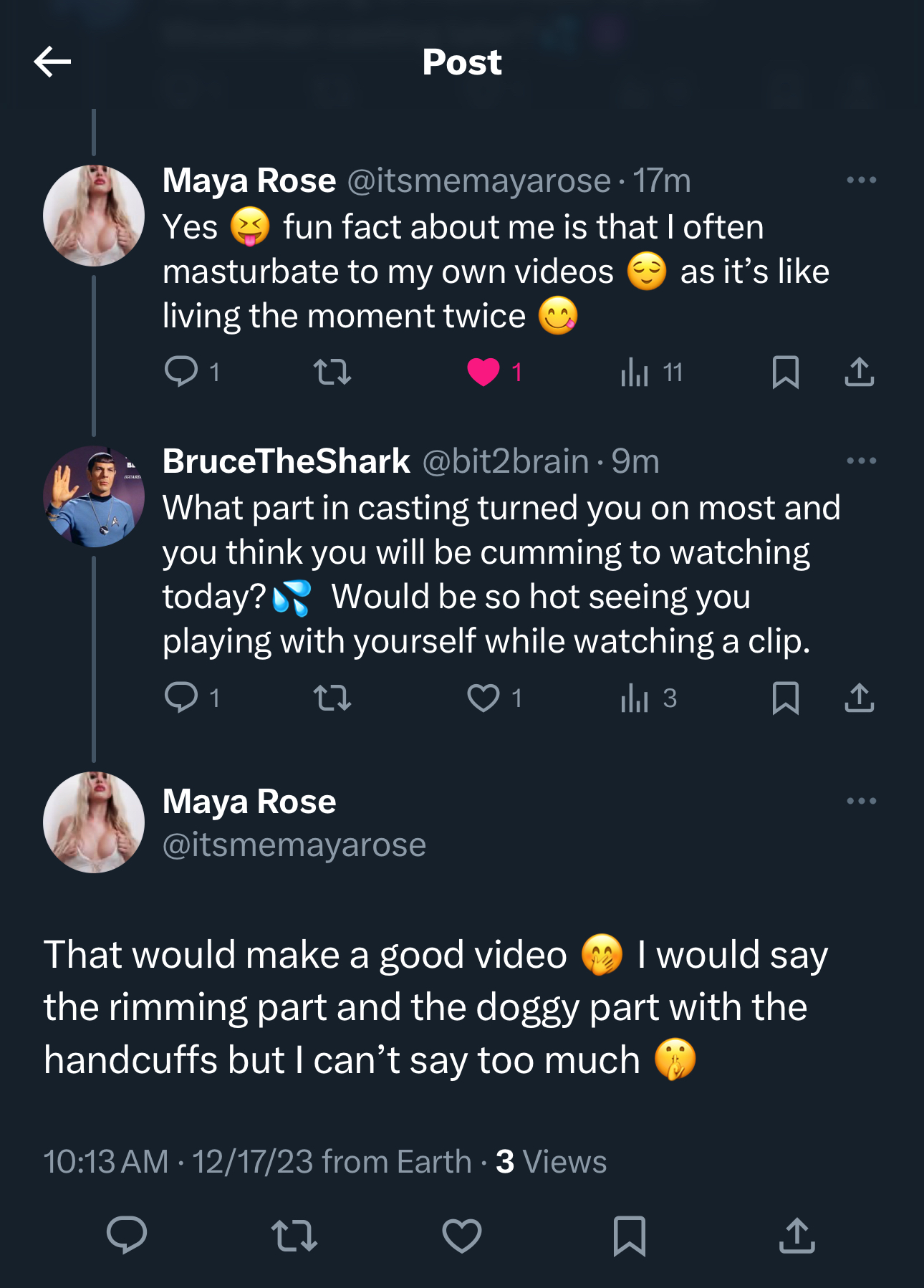The width and height of the screenshot is (924, 1288).
Task: Reply to Maya Rose's 17m post
Action: (181, 372)
